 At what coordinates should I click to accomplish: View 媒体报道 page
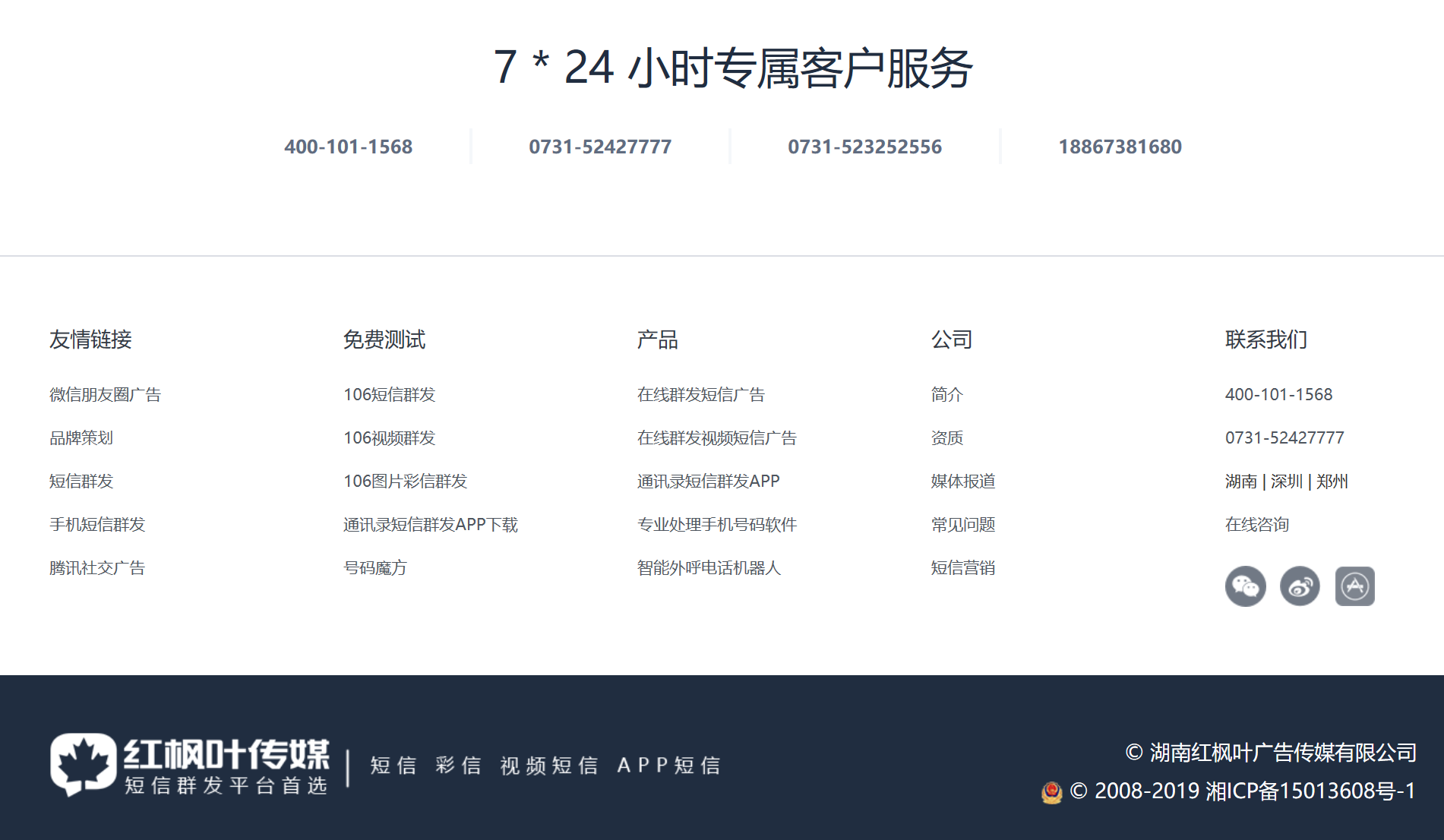click(x=962, y=482)
